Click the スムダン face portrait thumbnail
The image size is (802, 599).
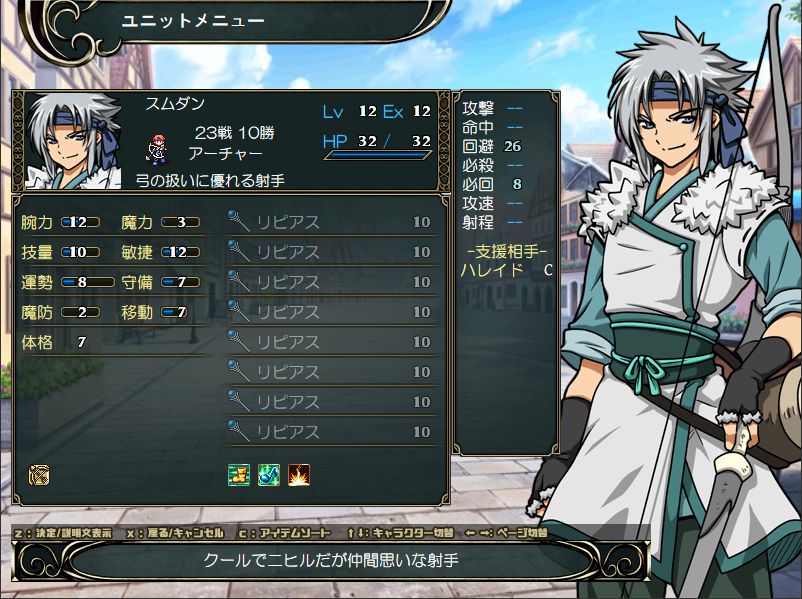point(74,141)
